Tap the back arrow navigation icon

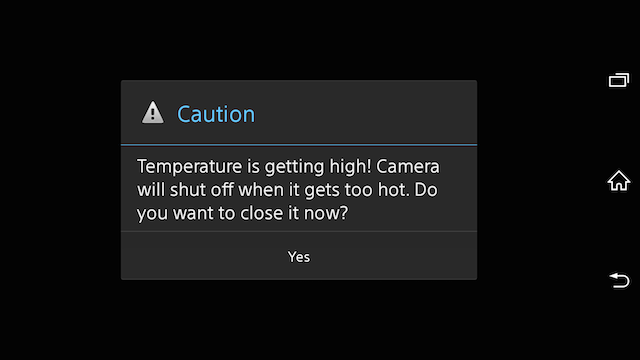coord(619,280)
